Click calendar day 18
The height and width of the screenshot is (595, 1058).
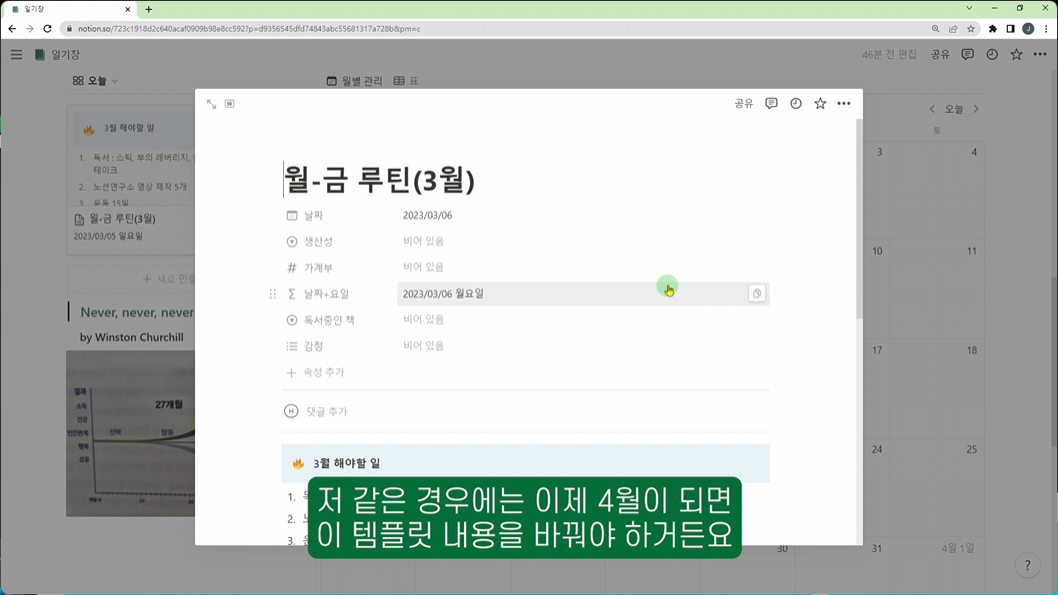(972, 350)
